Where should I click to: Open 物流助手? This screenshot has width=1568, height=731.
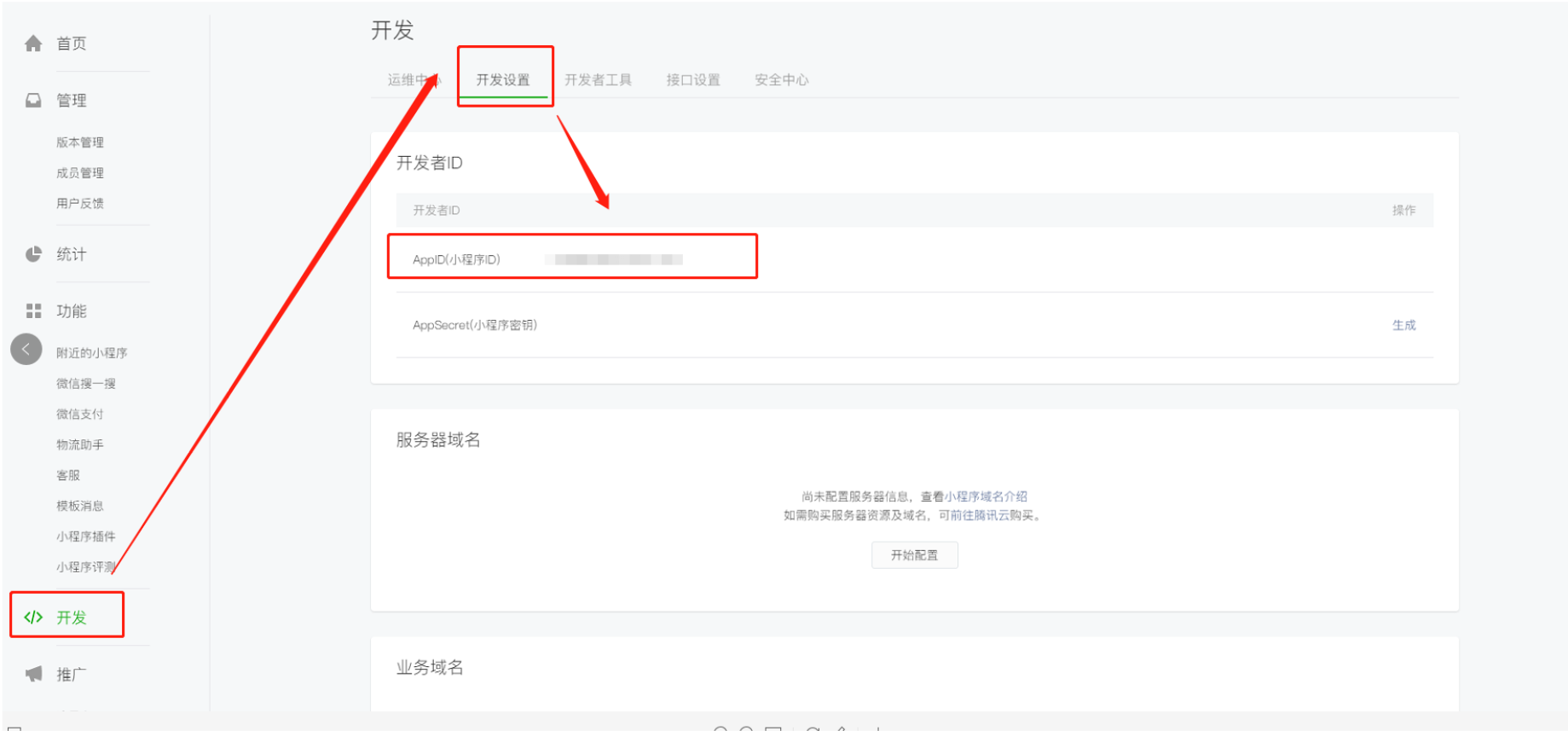coord(80,445)
